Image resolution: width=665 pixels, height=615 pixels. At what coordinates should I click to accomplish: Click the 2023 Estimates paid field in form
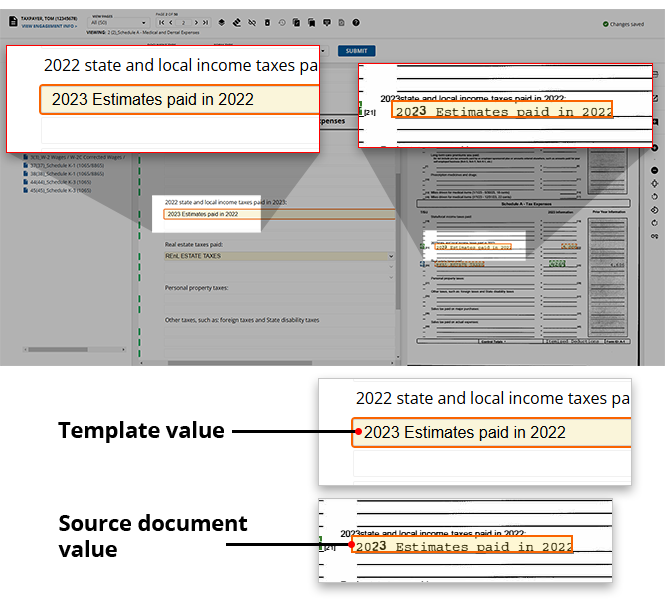pyautogui.click(x=279, y=214)
